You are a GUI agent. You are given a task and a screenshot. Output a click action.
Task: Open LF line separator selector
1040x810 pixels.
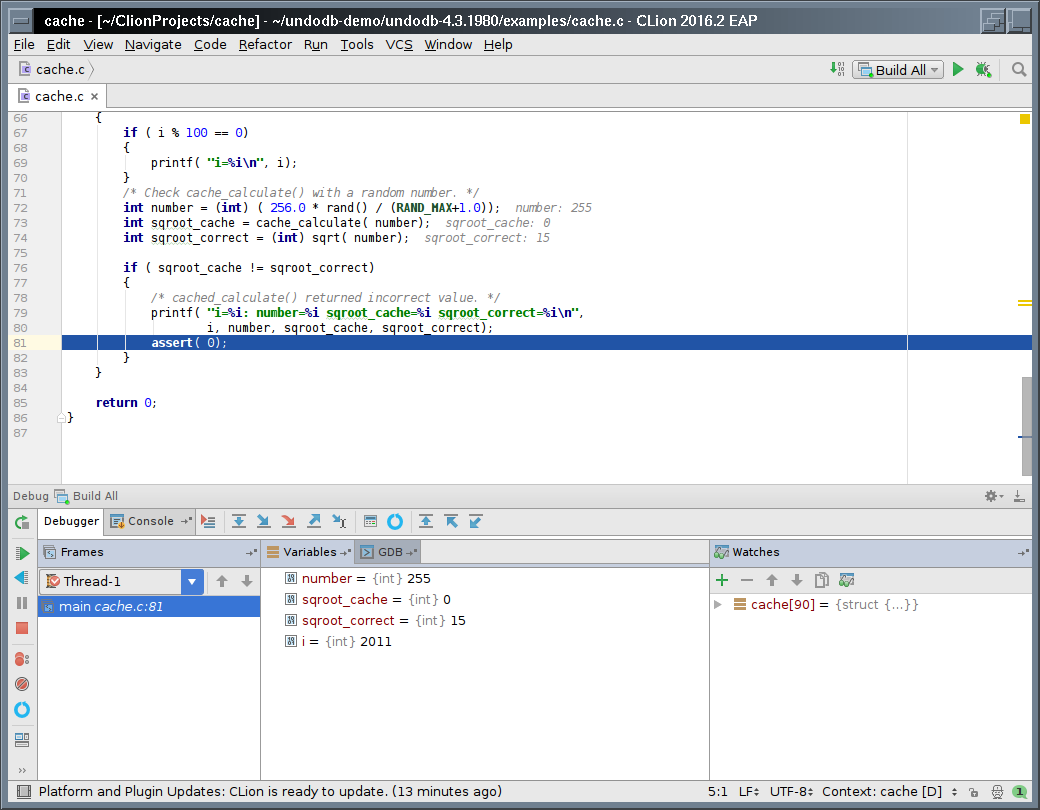pos(749,791)
